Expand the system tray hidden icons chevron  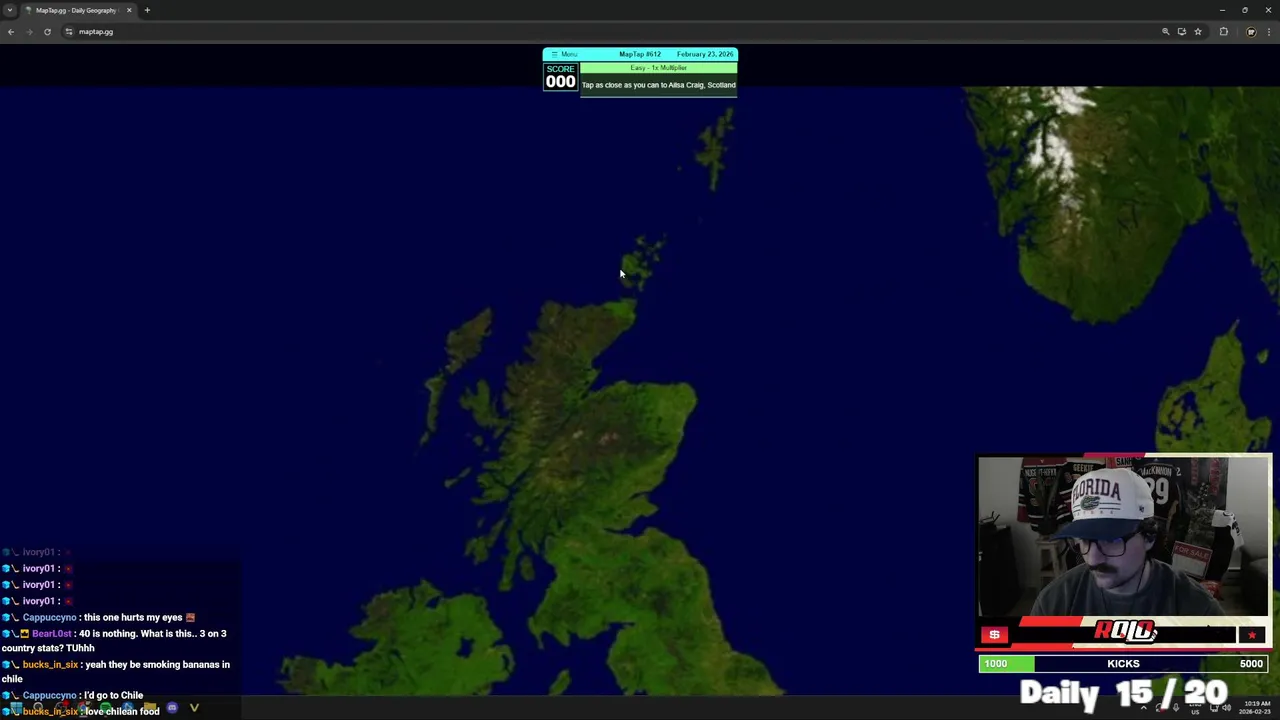(x=1144, y=708)
